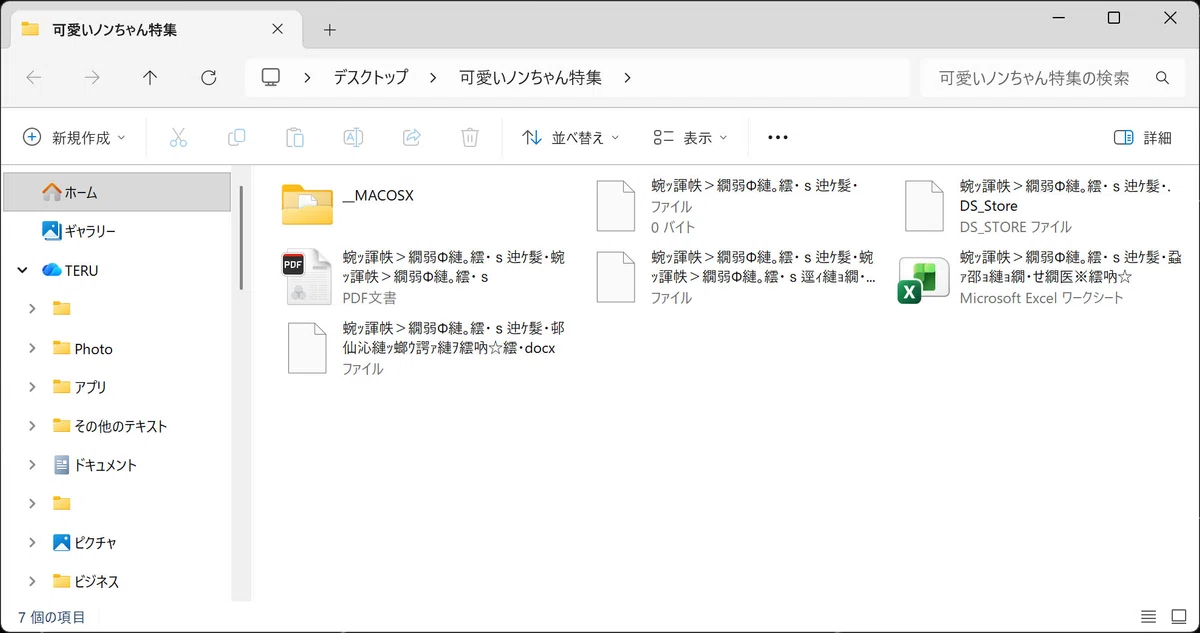Open ホーム in navigation pane
Viewport: 1200px width, 633px height.
click(x=117, y=192)
